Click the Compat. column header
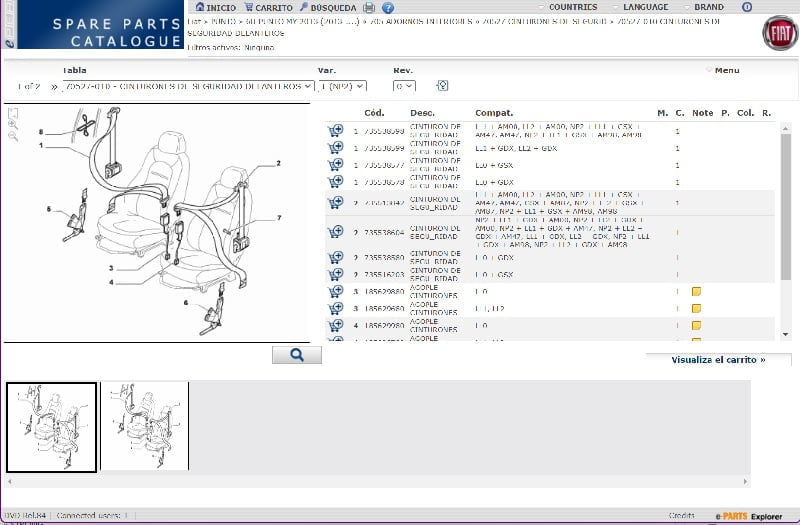 (x=494, y=113)
